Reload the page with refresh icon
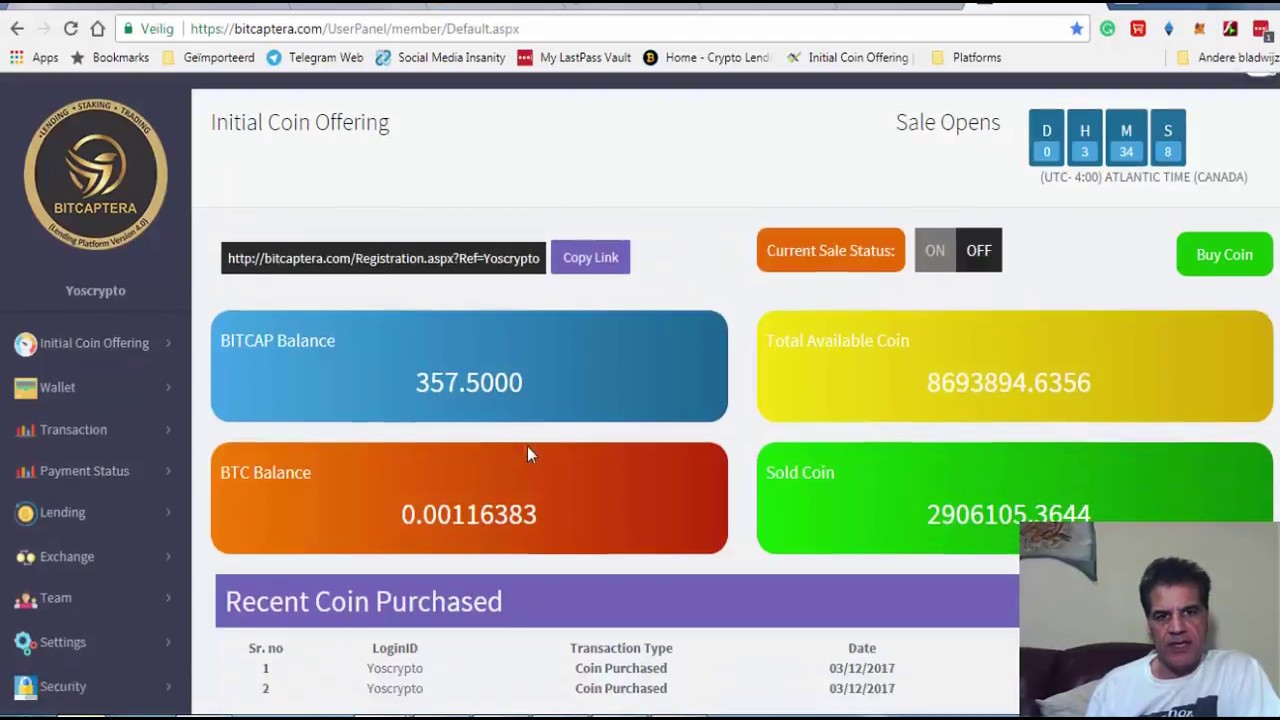The image size is (1280, 720). tap(70, 29)
